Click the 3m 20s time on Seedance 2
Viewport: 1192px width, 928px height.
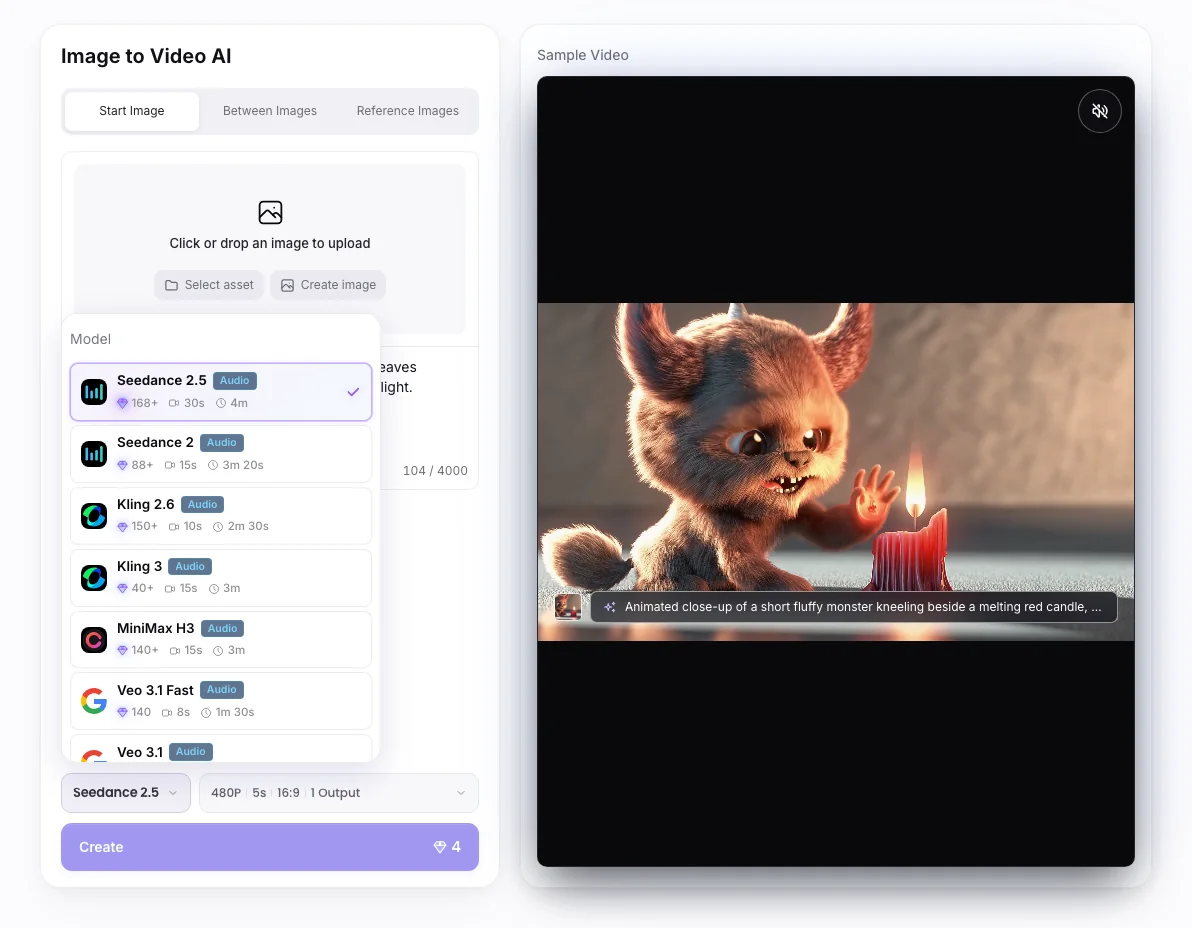pyautogui.click(x=243, y=465)
